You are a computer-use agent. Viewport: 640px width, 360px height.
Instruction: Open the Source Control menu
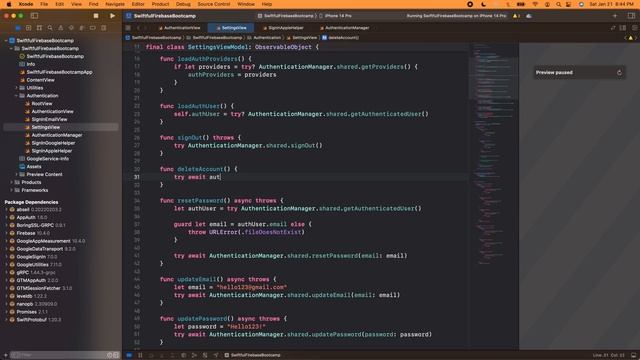pyautogui.click(x=214, y=4)
